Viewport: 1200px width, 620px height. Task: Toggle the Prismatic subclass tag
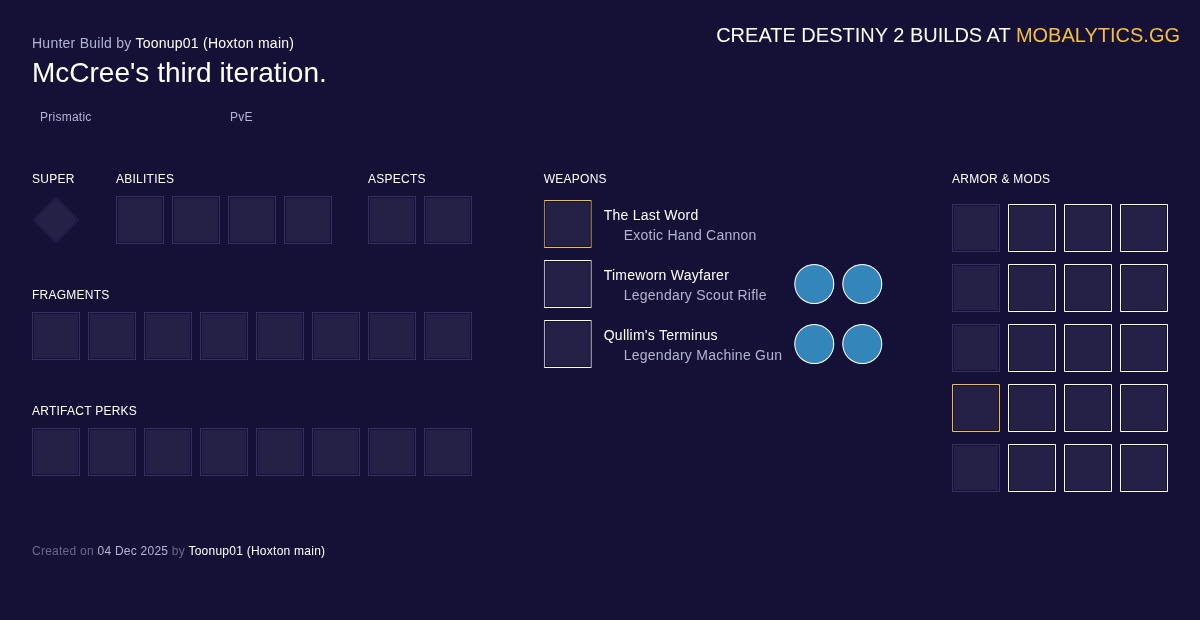[x=66, y=117]
